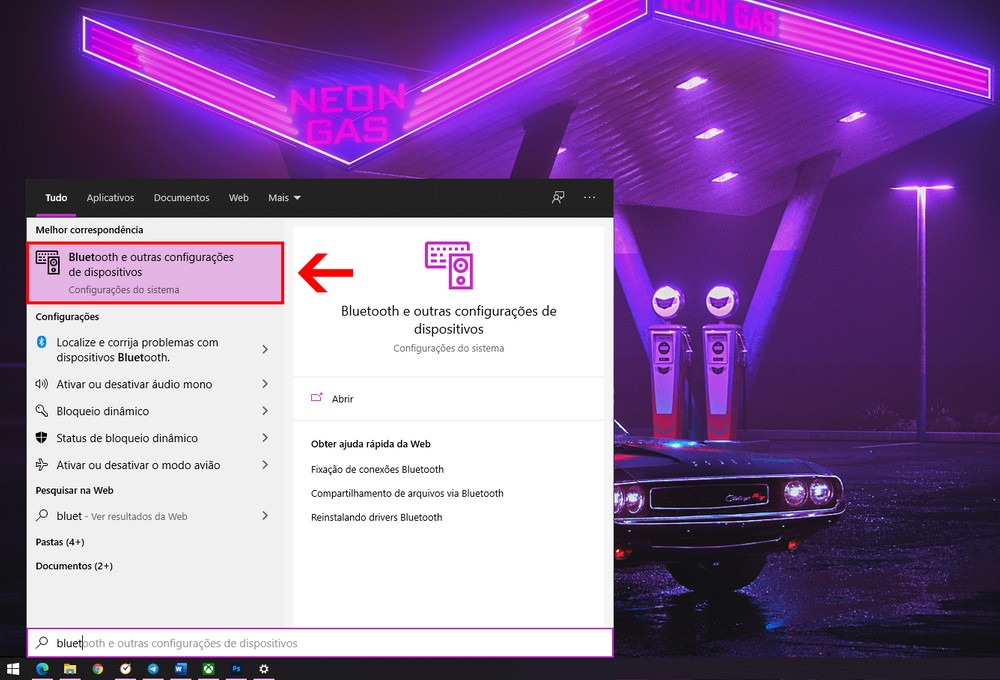Click Abrir to open Bluetooth settings

(342, 399)
